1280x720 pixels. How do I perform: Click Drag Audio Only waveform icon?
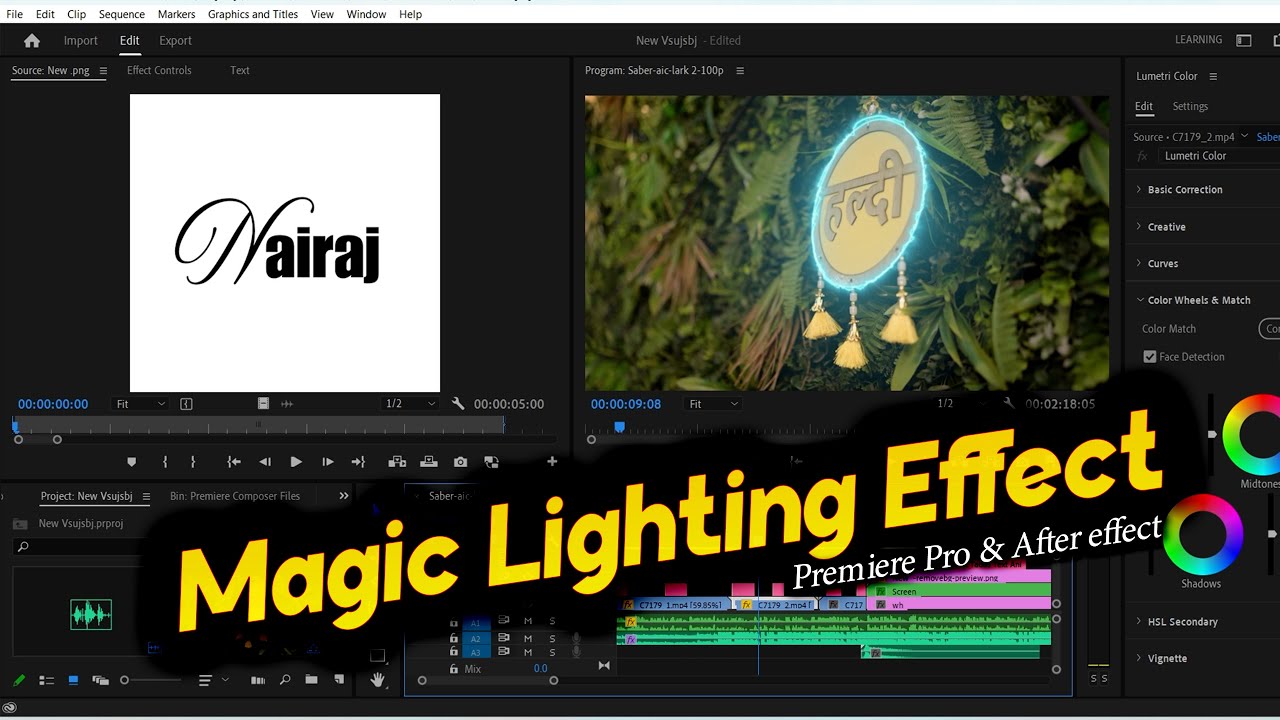287,404
